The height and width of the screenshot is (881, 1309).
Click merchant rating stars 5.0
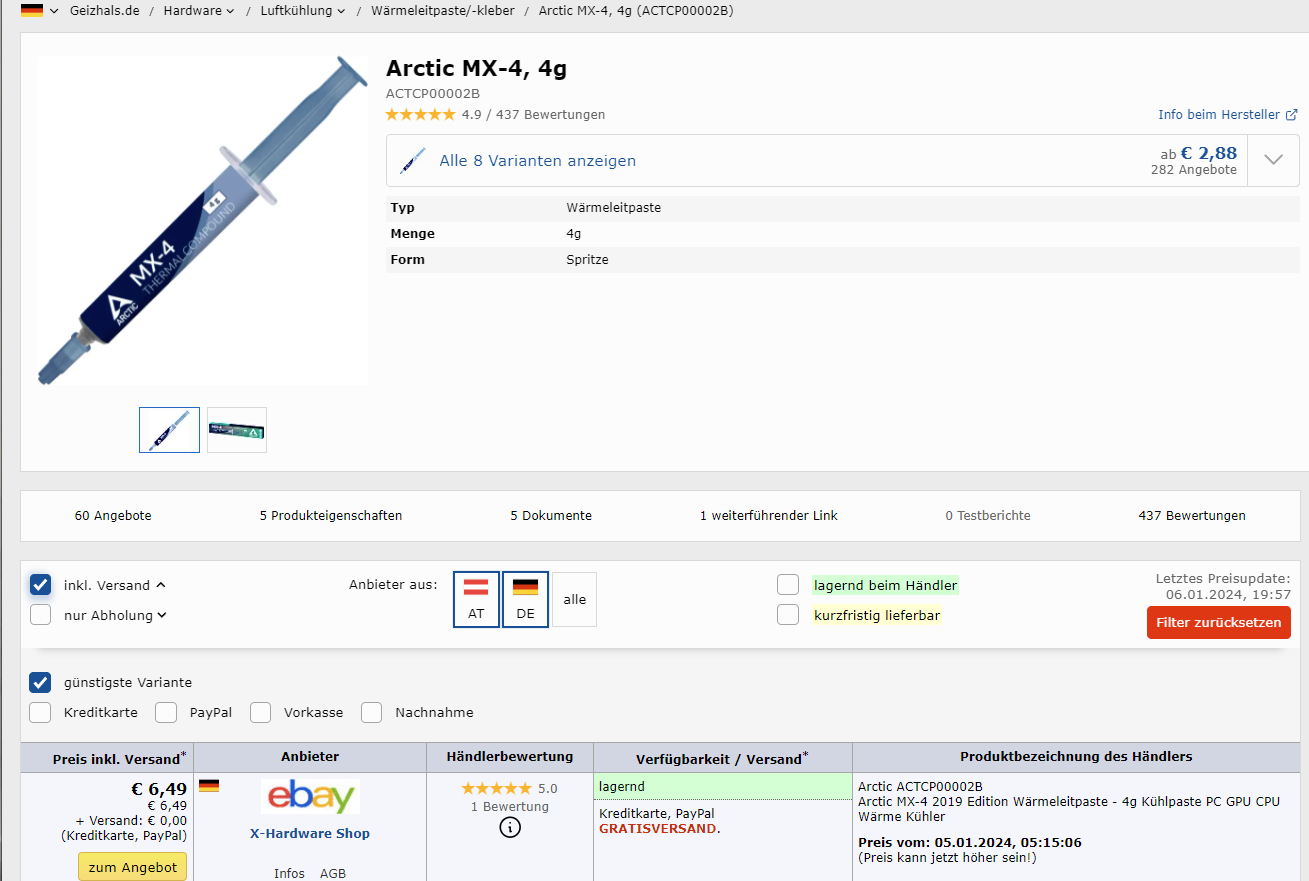click(496, 788)
